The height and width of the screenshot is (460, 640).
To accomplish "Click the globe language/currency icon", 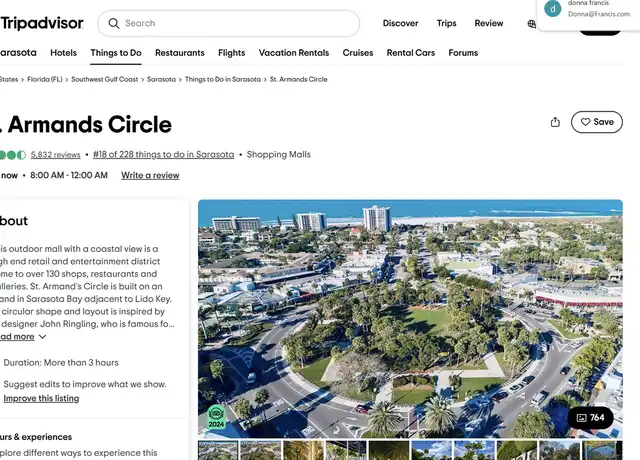I will tap(531, 24).
